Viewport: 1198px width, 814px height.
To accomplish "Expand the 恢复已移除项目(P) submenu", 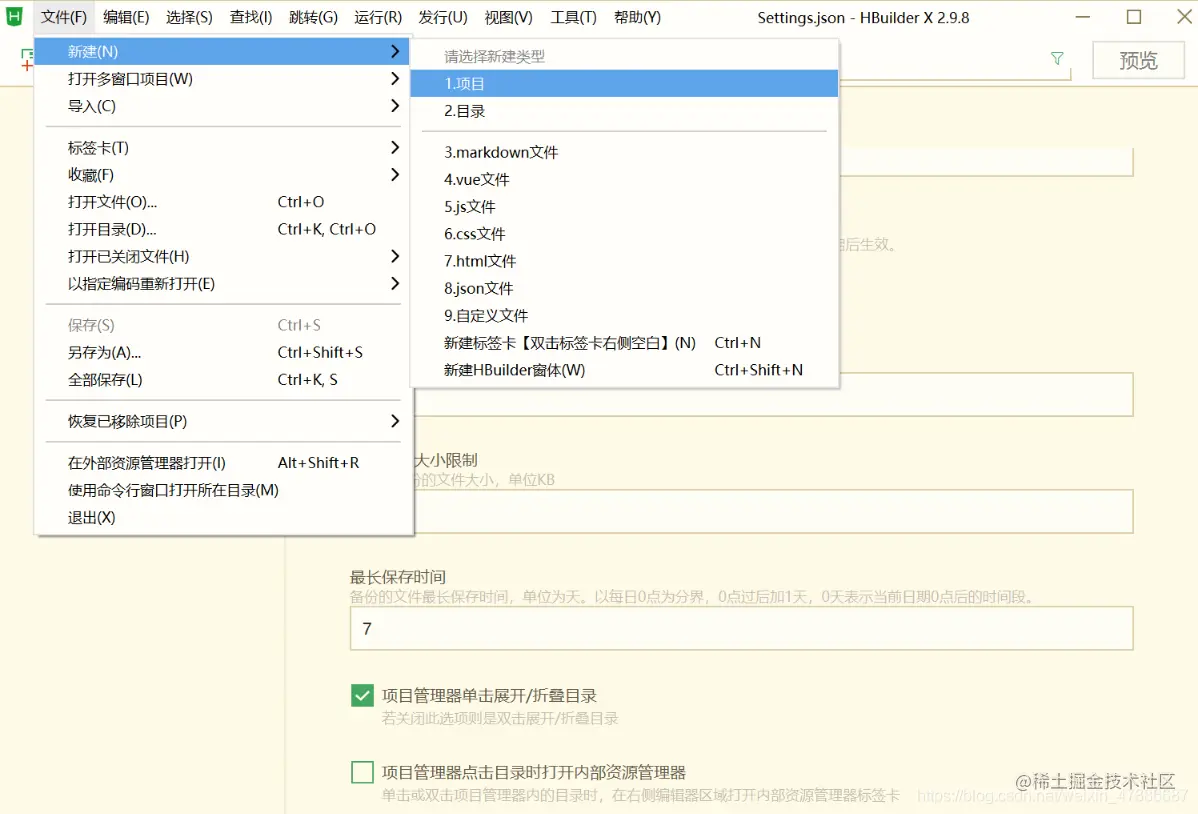I will [x=396, y=421].
